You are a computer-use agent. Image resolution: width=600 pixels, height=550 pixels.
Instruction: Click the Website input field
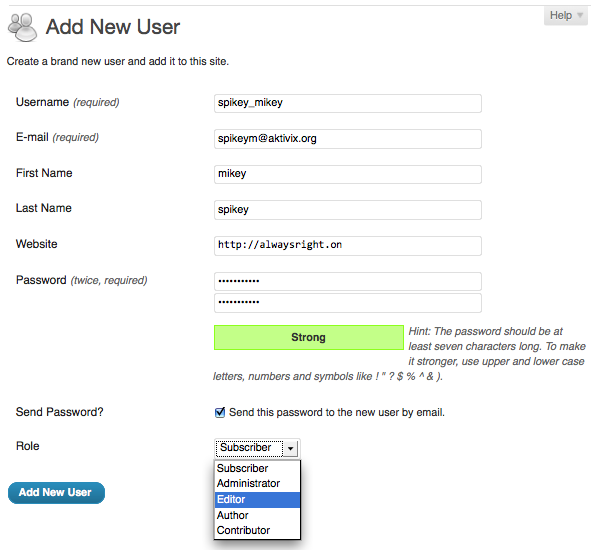pyautogui.click(x=347, y=245)
